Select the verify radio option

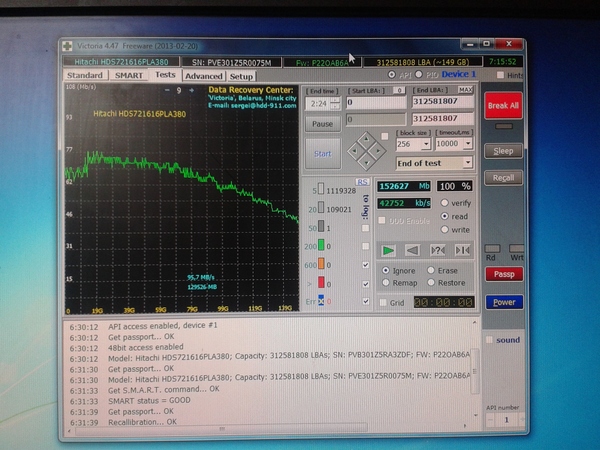[444, 203]
